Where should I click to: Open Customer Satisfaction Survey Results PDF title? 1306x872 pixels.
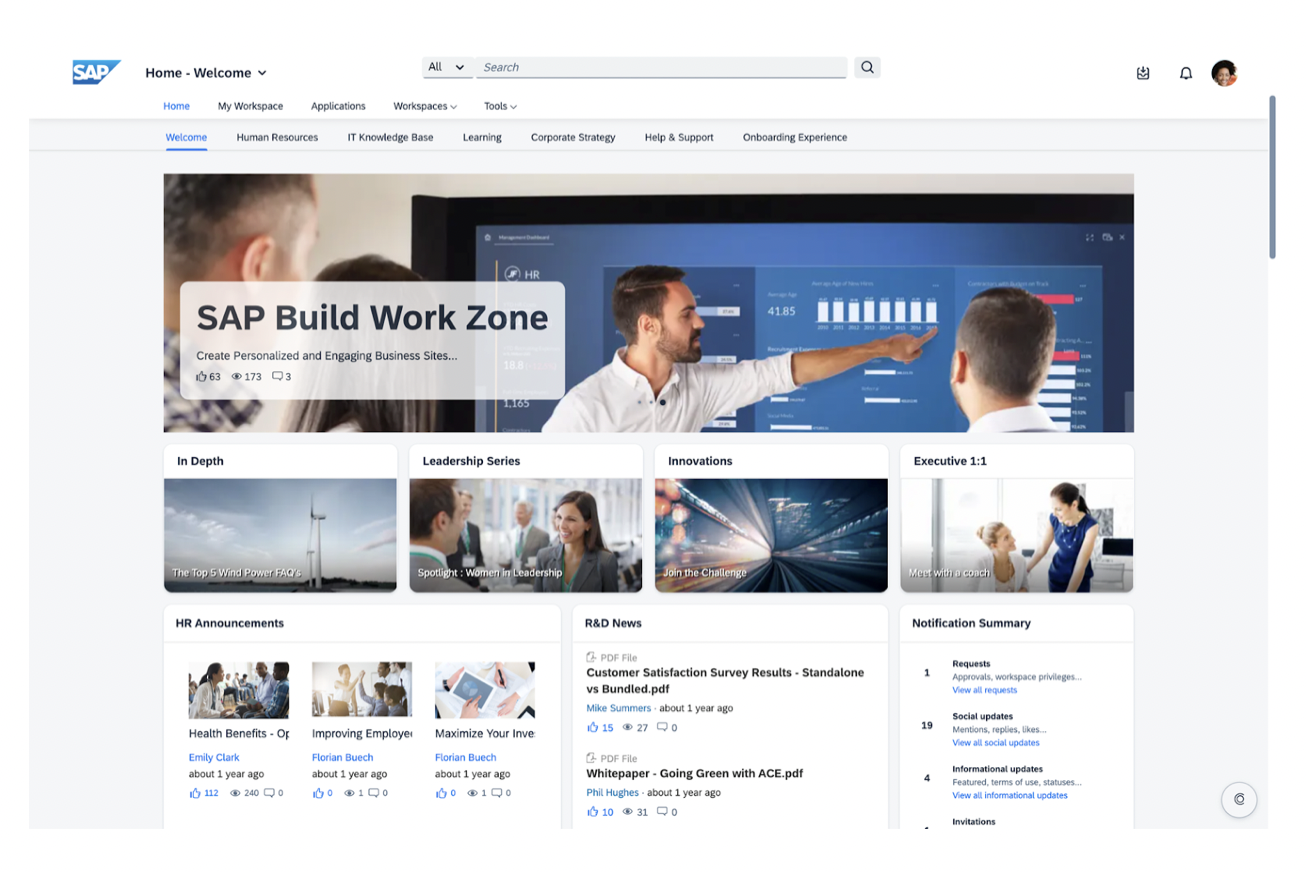tap(725, 681)
